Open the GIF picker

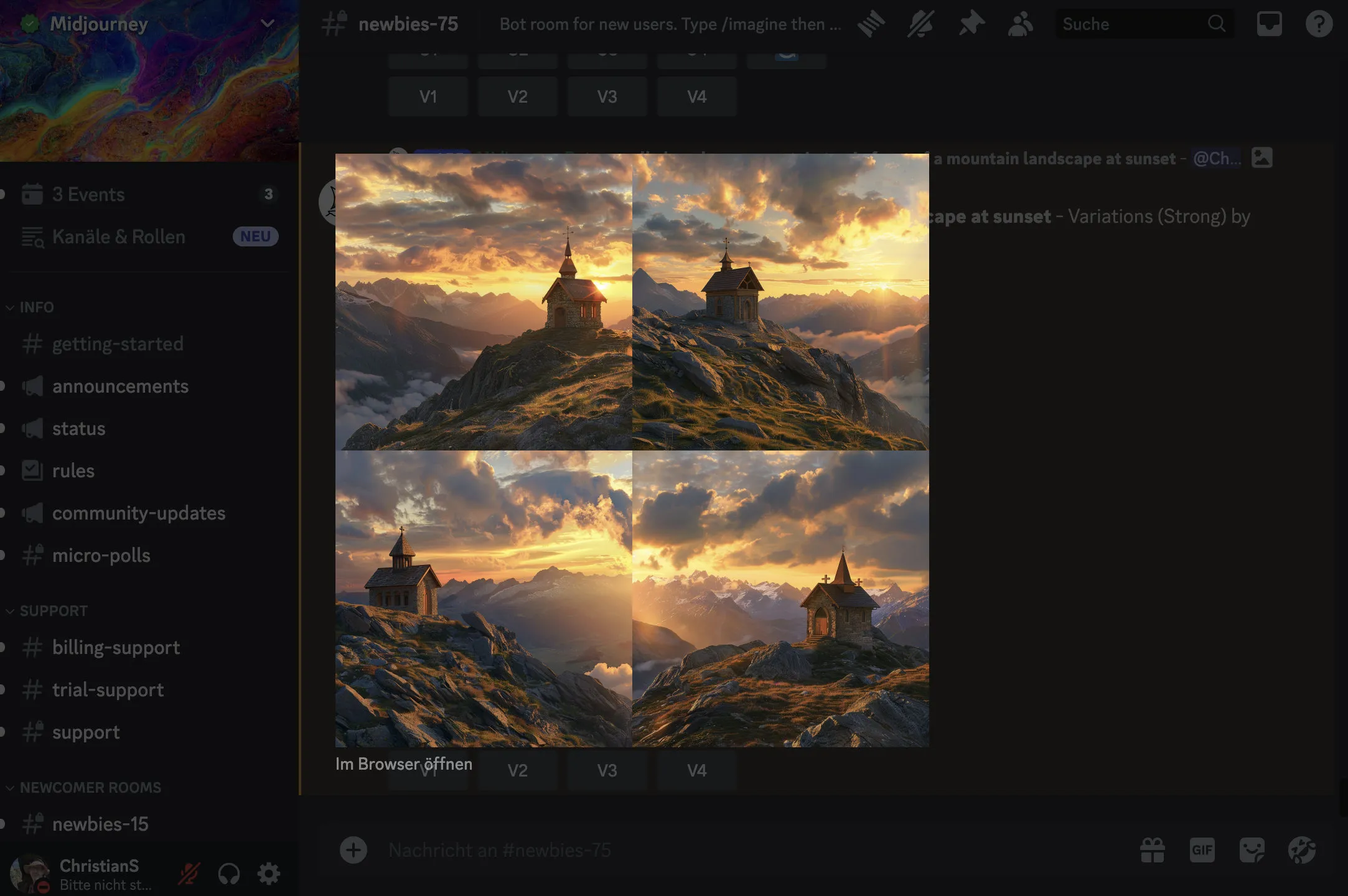click(1202, 850)
